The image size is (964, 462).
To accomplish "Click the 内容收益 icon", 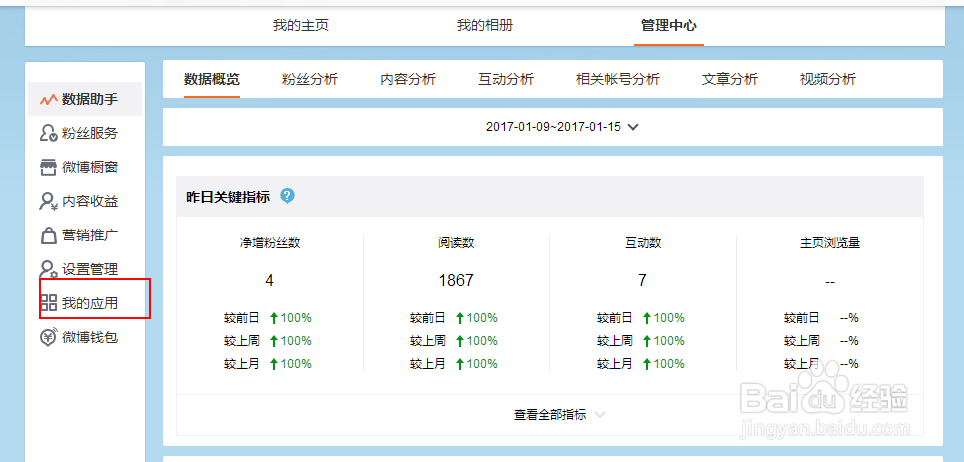I will (48, 201).
